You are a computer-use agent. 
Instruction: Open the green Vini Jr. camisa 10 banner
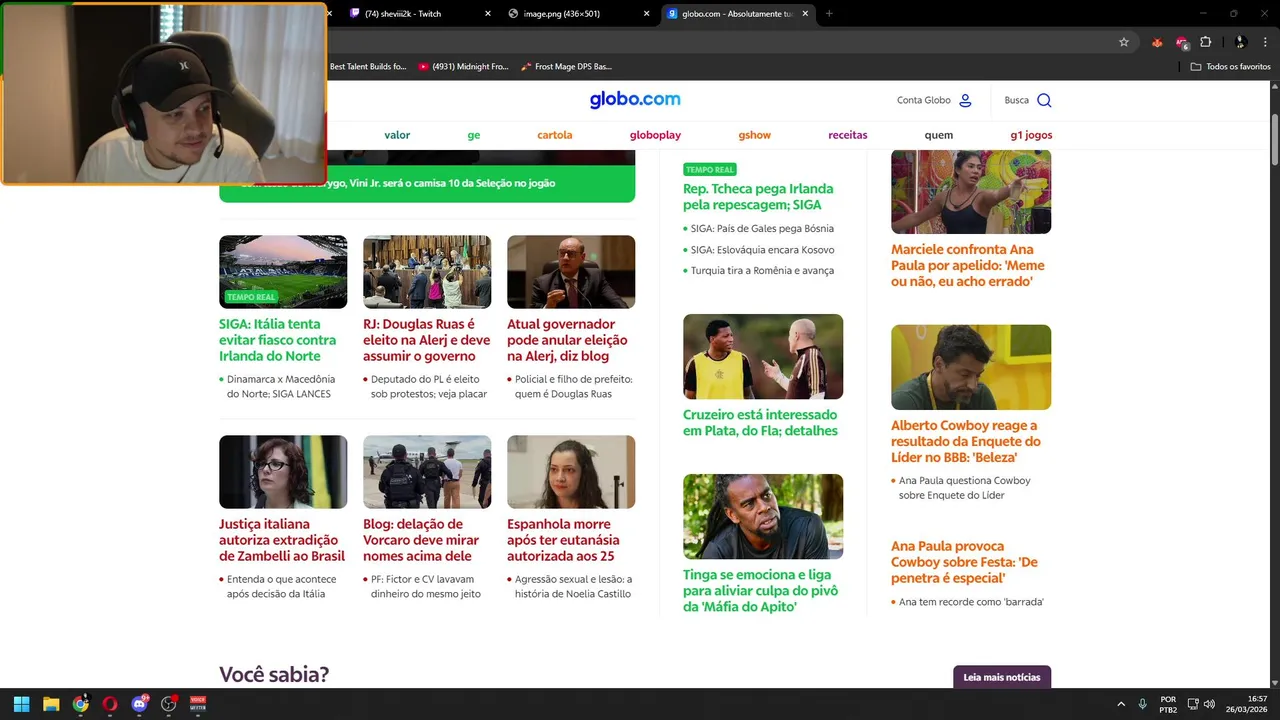point(427,183)
